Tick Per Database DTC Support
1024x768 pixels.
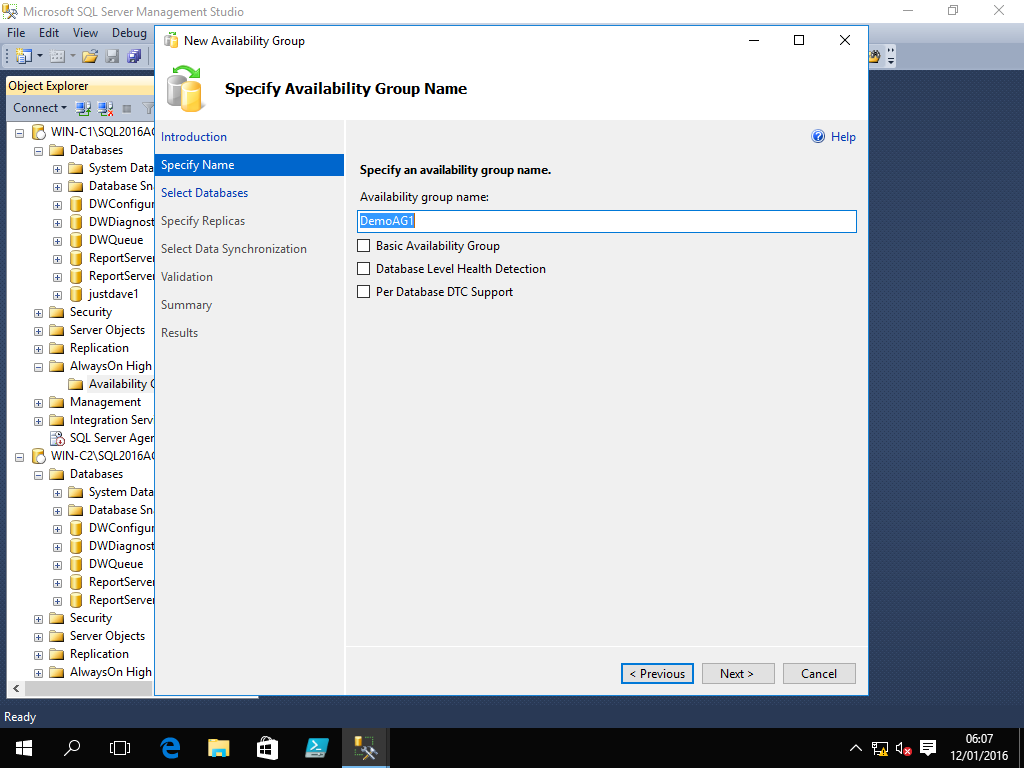[364, 292]
